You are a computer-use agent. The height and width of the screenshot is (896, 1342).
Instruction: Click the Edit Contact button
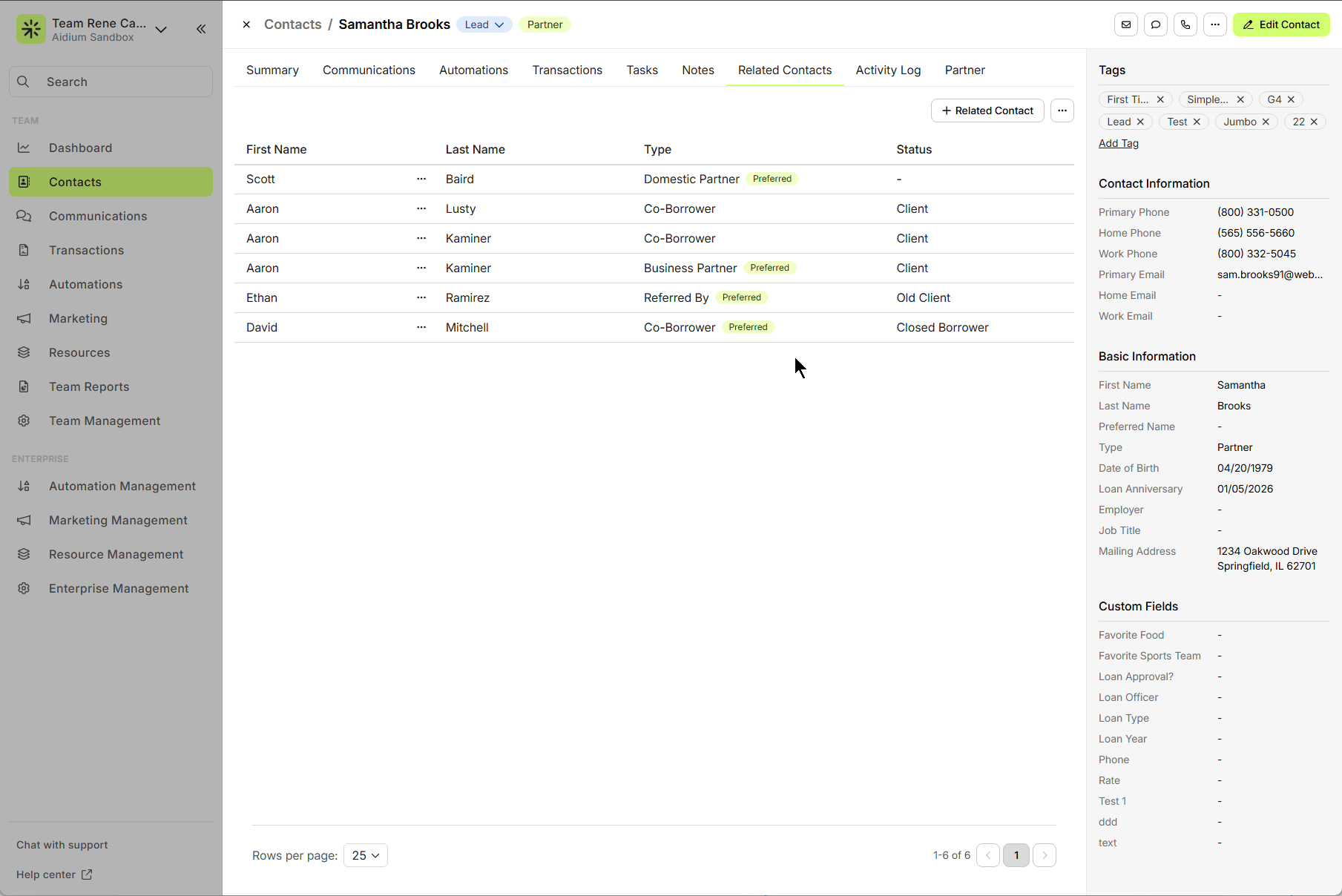[1281, 24]
